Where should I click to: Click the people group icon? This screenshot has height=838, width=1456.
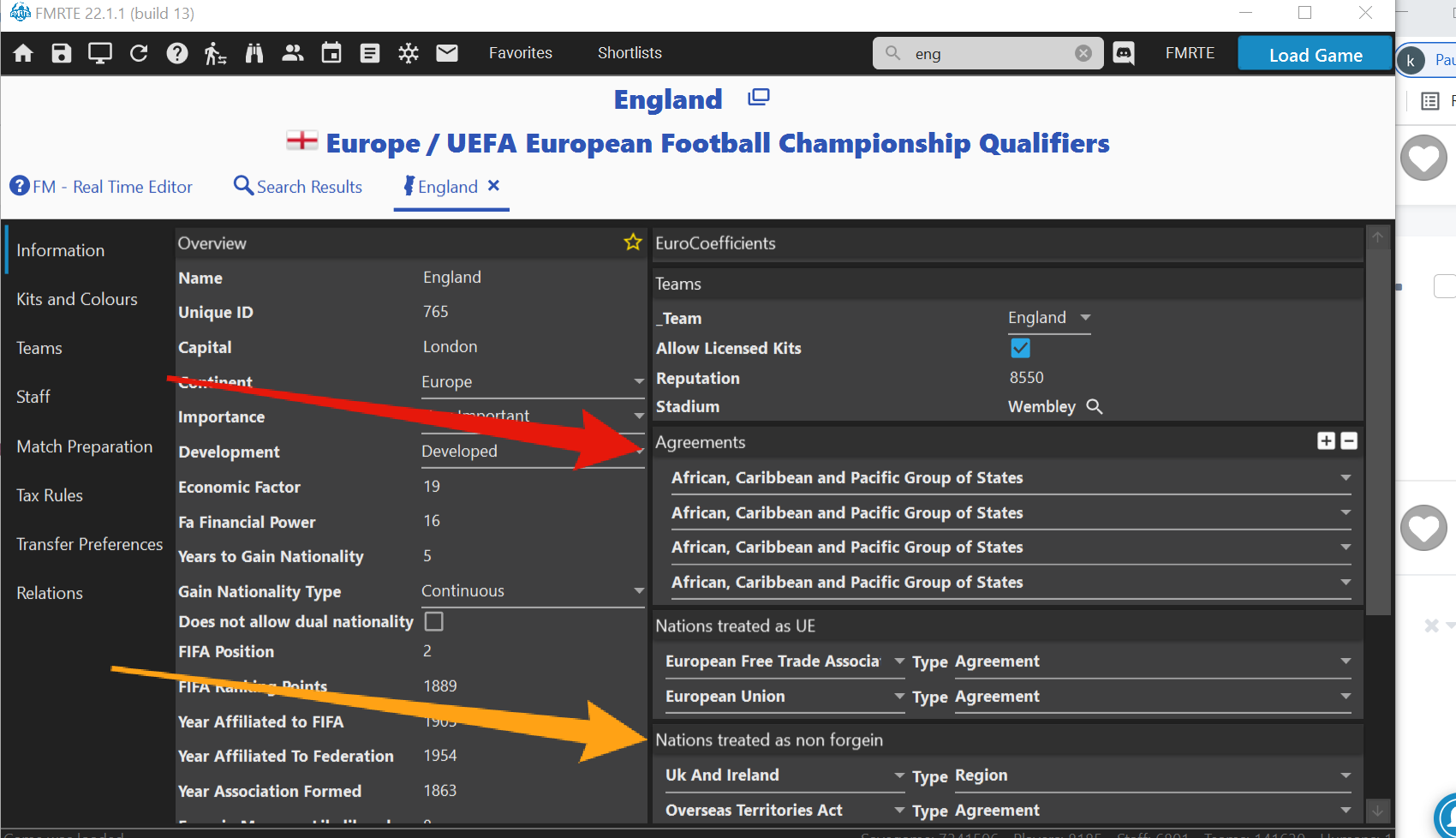coord(293,53)
